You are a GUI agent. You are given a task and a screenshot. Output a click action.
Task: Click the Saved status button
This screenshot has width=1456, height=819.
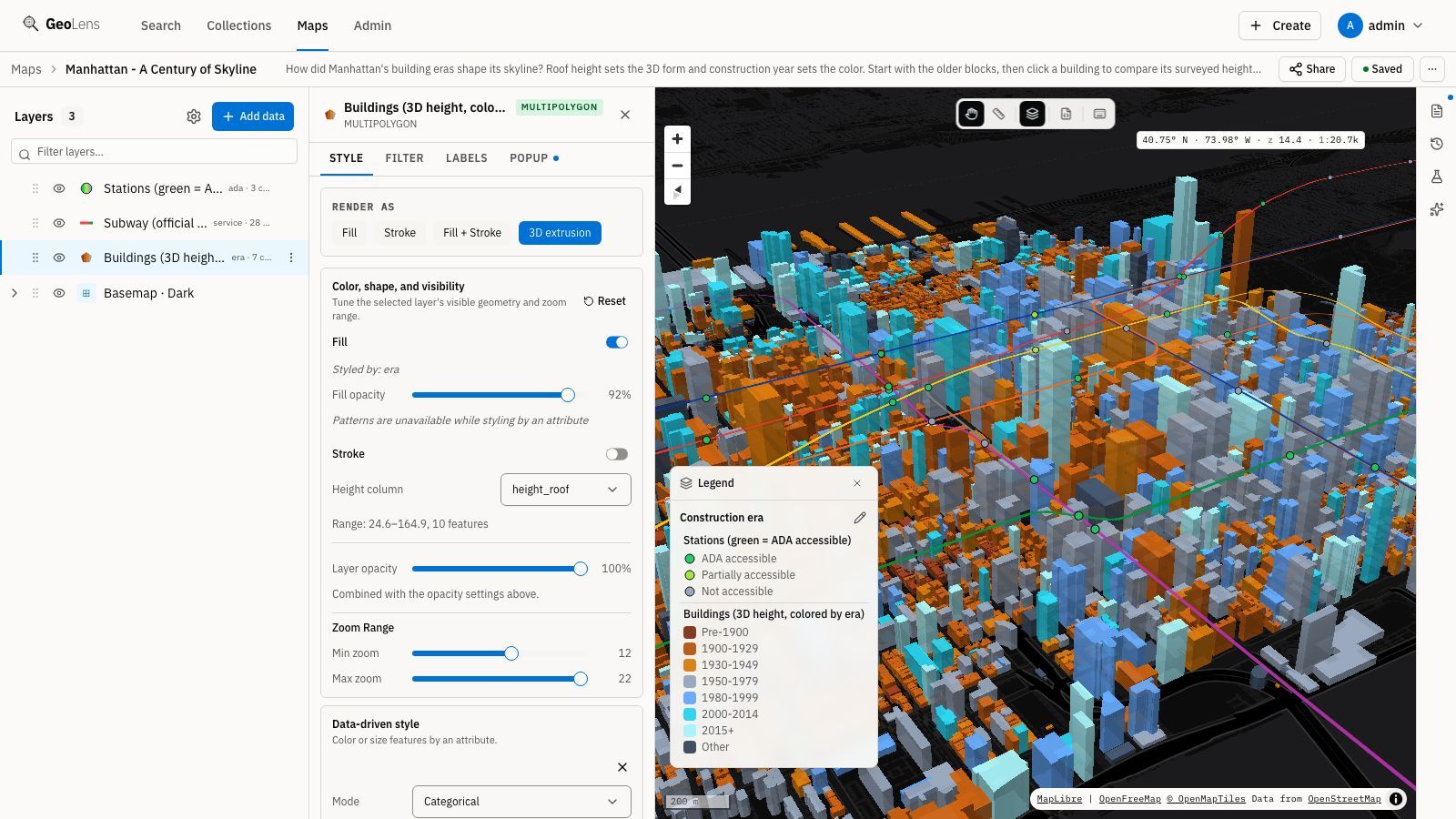(1382, 69)
